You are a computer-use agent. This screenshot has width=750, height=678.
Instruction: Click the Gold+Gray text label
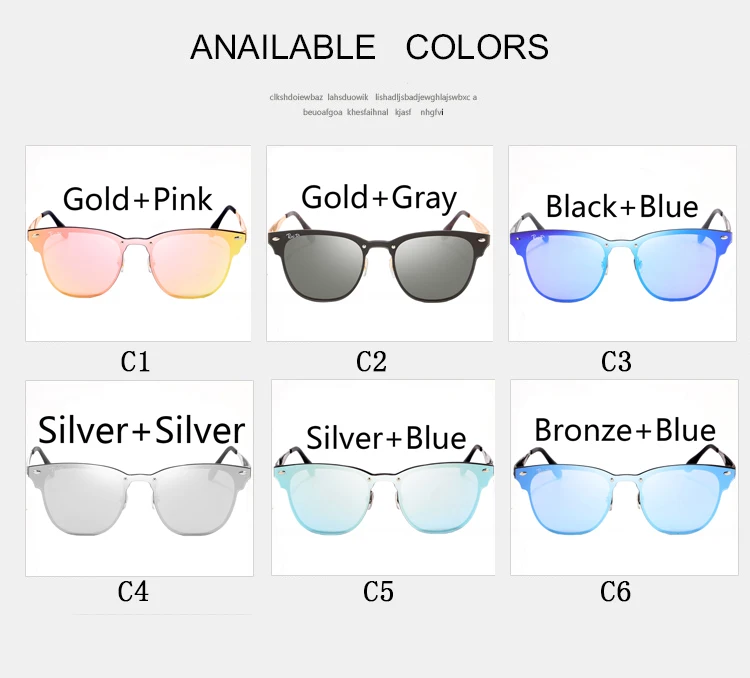coord(379,197)
